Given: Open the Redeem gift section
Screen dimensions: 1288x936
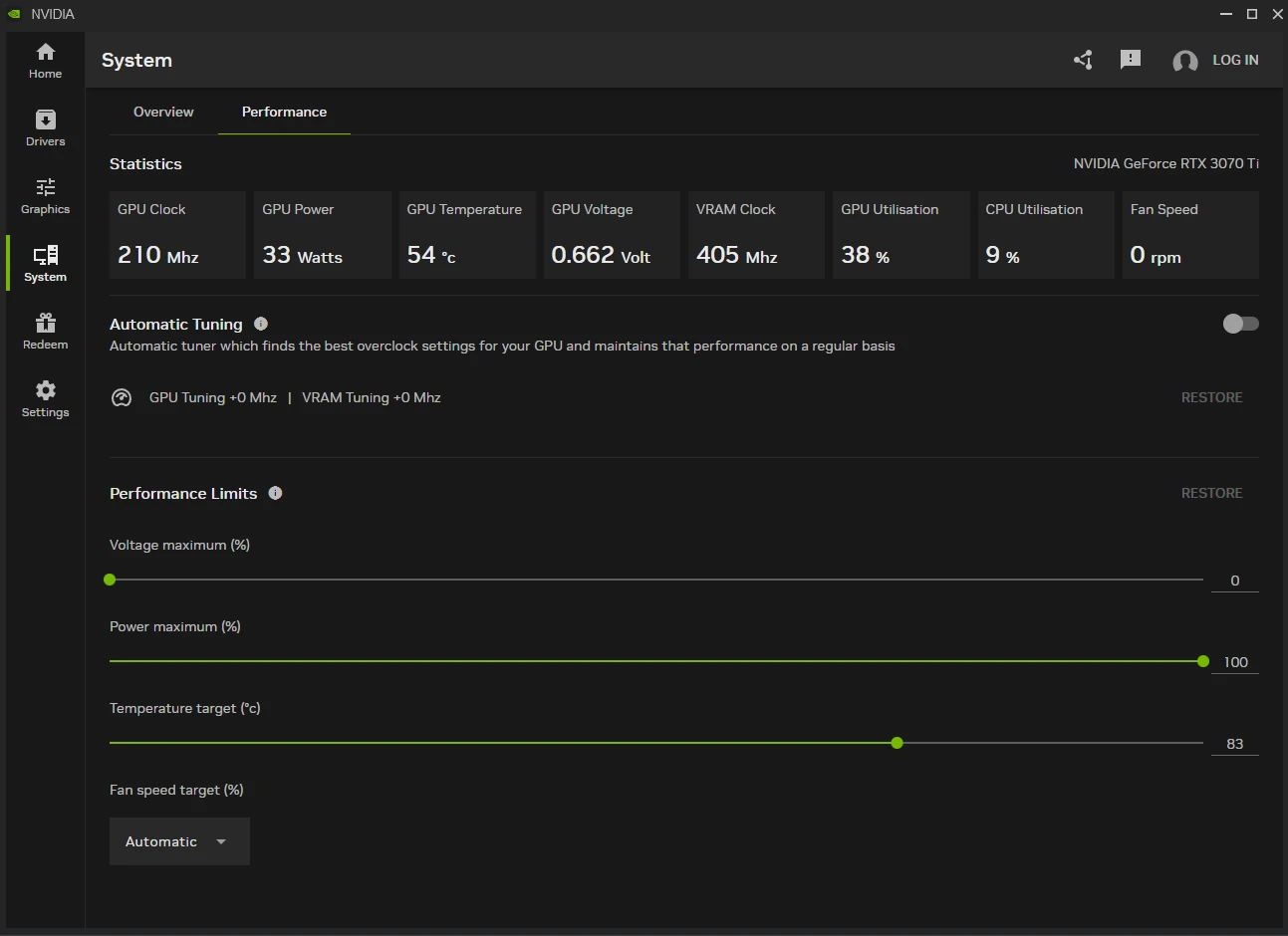Looking at the screenshot, I should click(45, 332).
